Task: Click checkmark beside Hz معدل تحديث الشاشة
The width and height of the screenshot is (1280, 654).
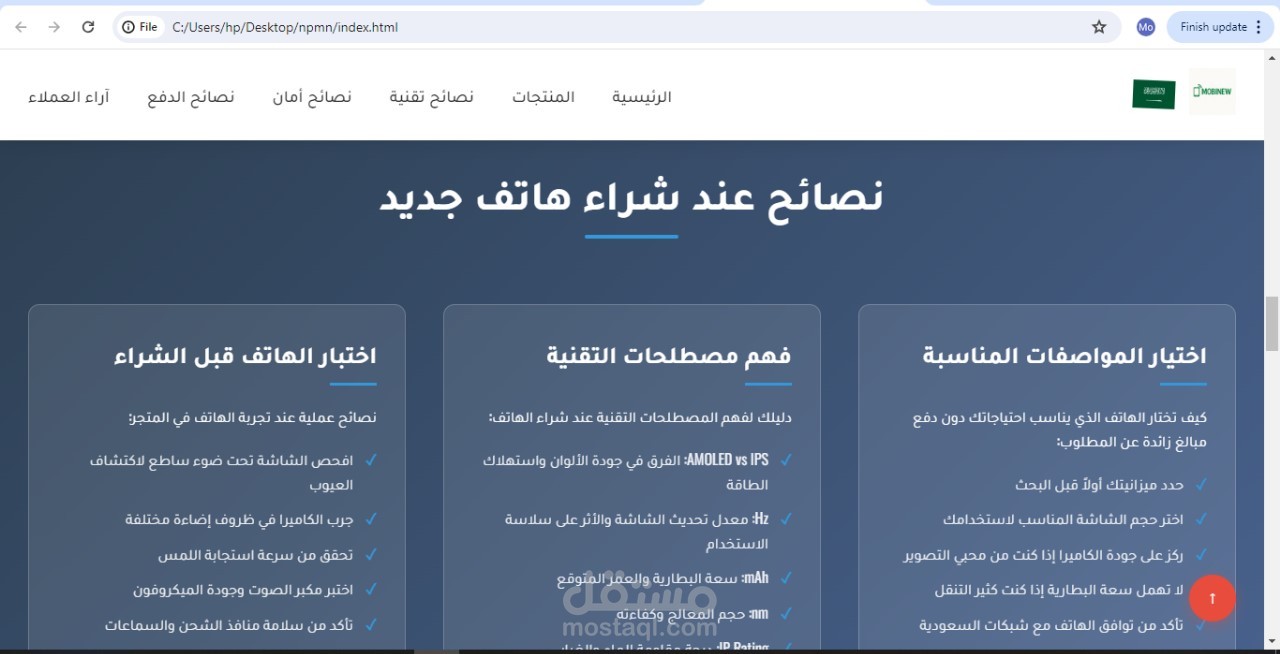Action: 786,518
